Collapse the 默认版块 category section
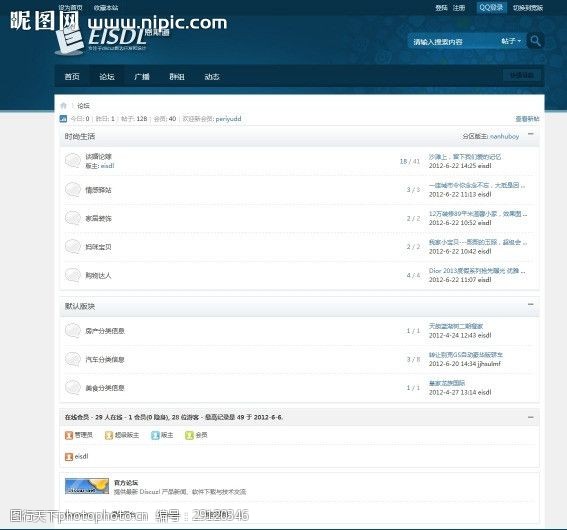The height and width of the screenshot is (530, 567). [x=530, y=304]
